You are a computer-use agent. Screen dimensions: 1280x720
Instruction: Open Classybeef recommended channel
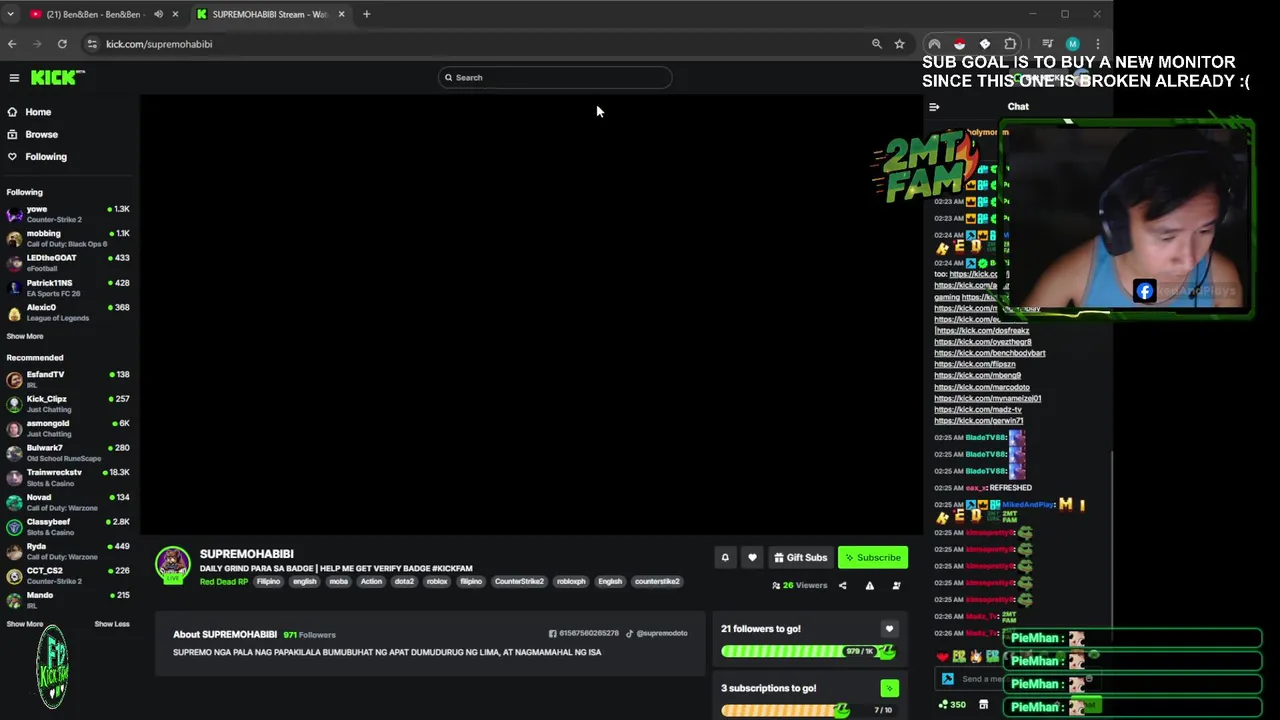68,526
